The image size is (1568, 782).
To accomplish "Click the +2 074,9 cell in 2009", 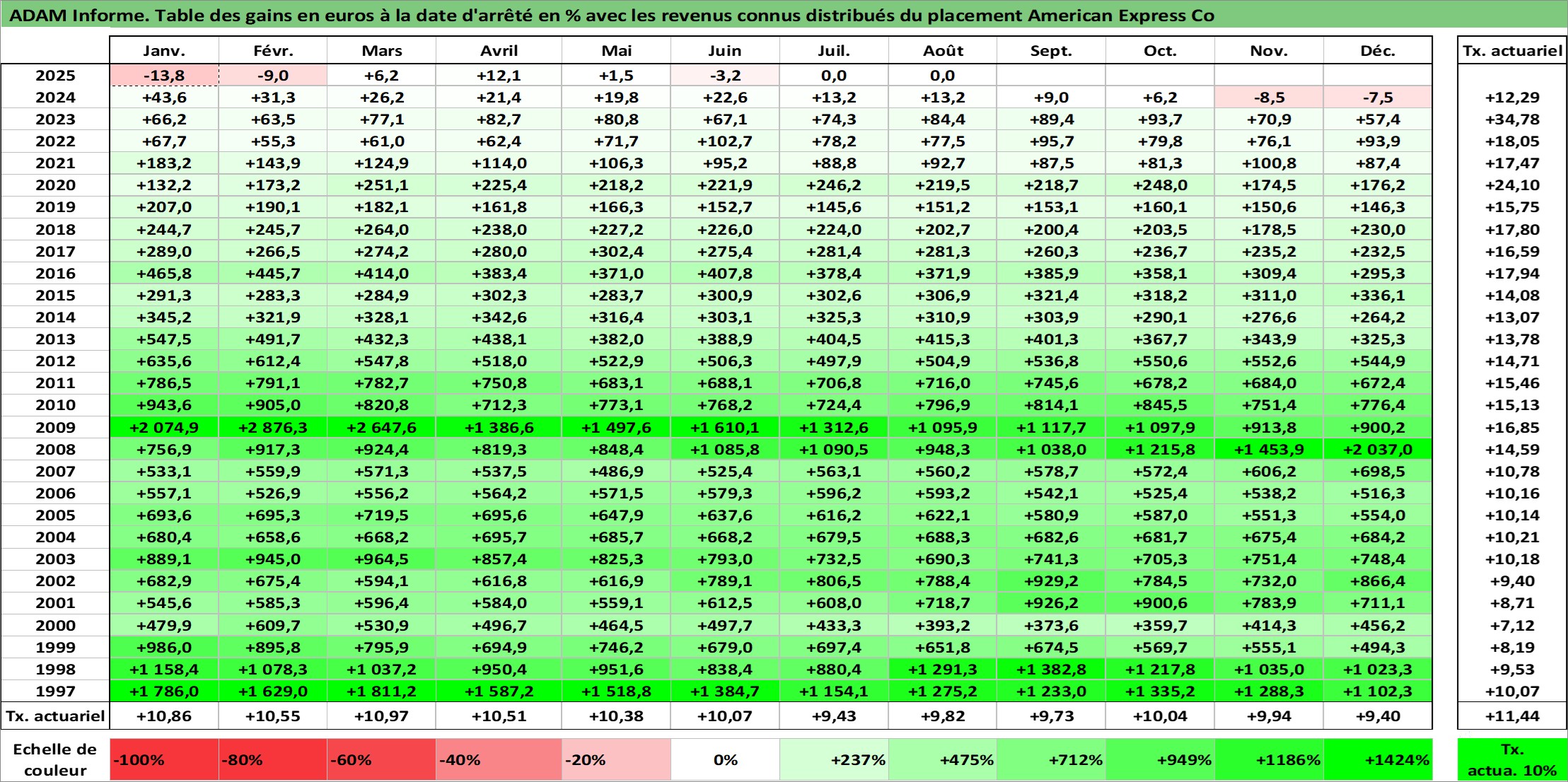I will click(x=164, y=427).
